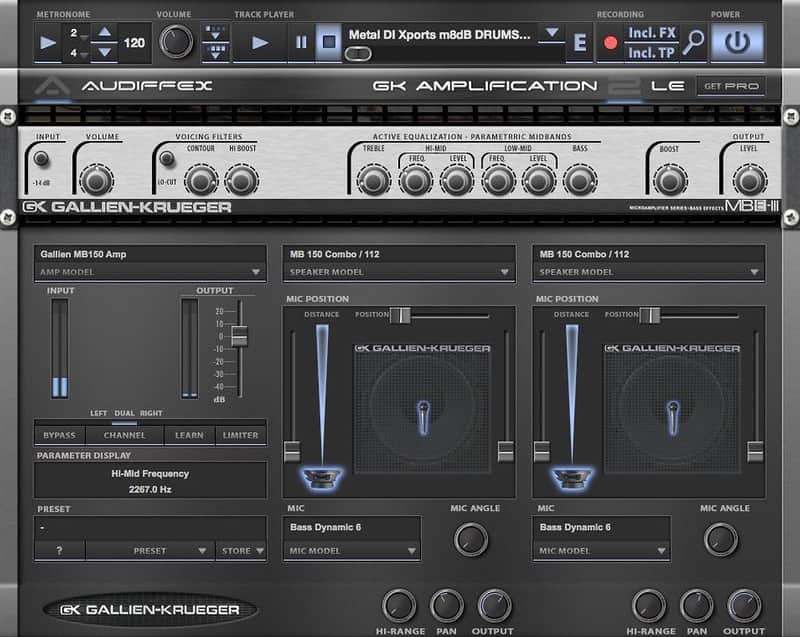
Task: Open the right Speaker Model dropdown
Action: 648,272
